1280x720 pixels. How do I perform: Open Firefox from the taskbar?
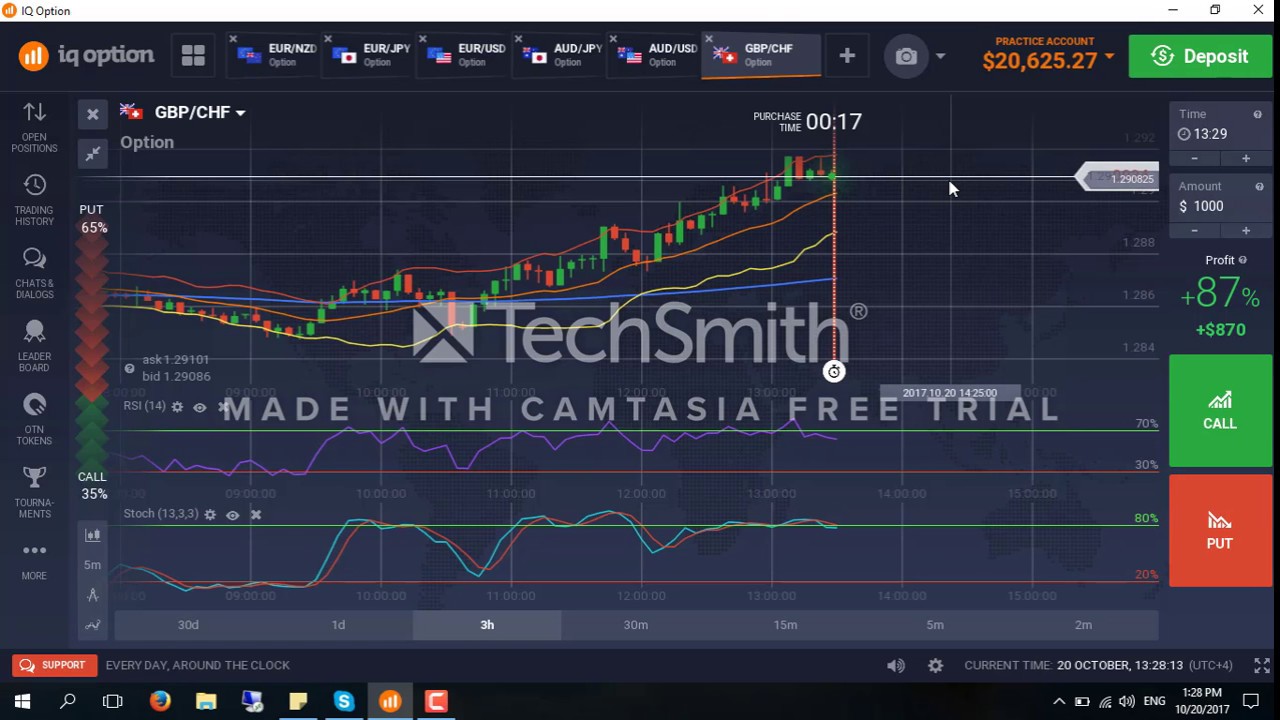pos(160,701)
